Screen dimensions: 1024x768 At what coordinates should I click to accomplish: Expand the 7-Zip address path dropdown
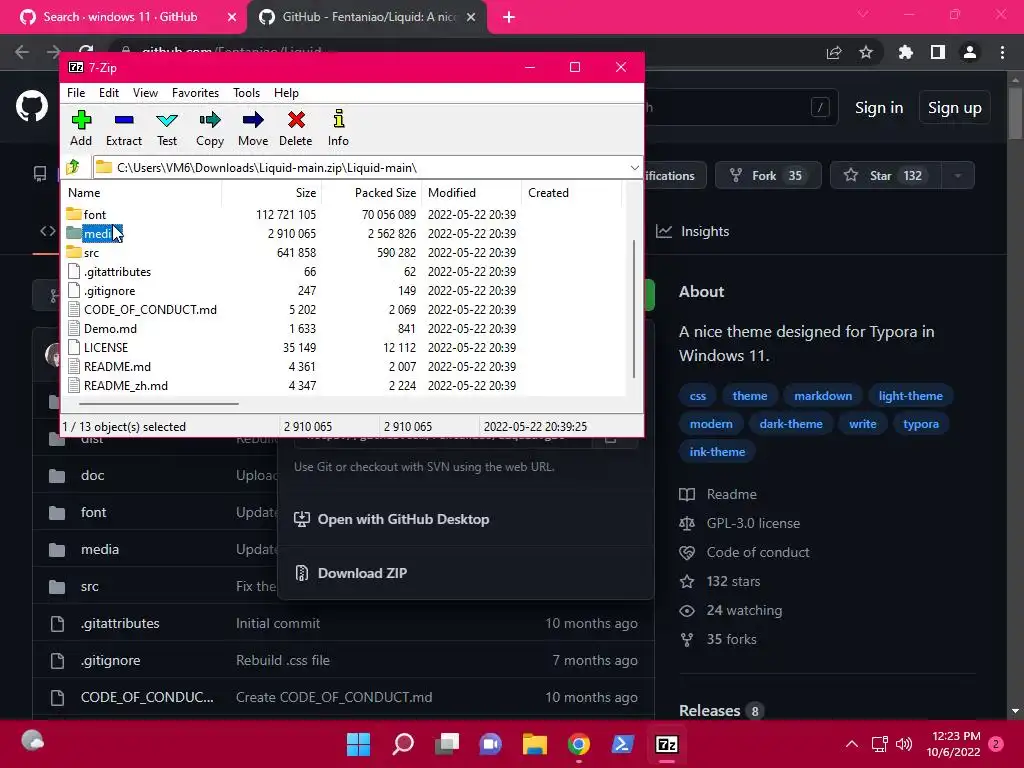pos(634,168)
